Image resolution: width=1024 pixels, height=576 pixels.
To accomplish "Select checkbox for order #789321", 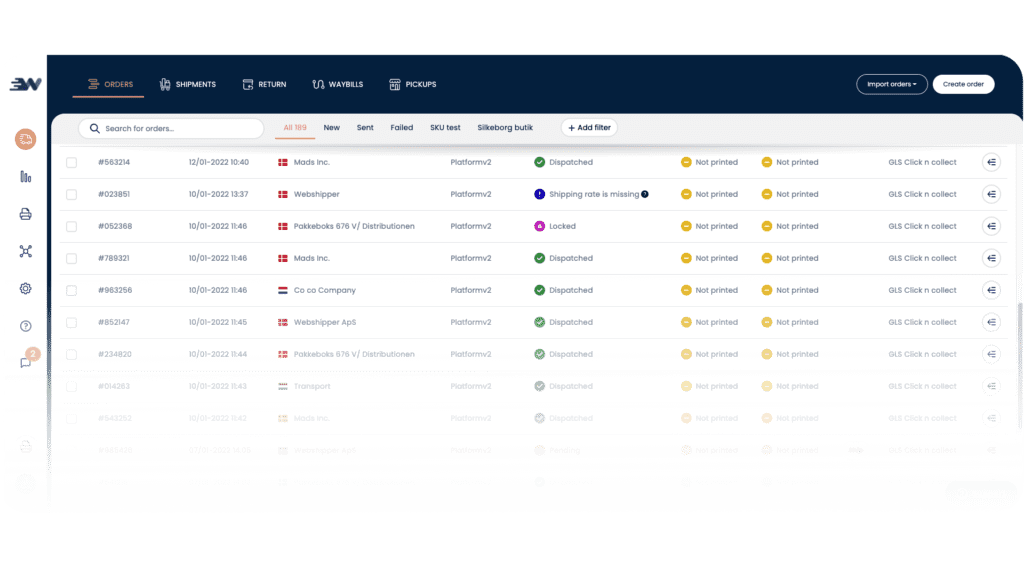I will click(71, 259).
